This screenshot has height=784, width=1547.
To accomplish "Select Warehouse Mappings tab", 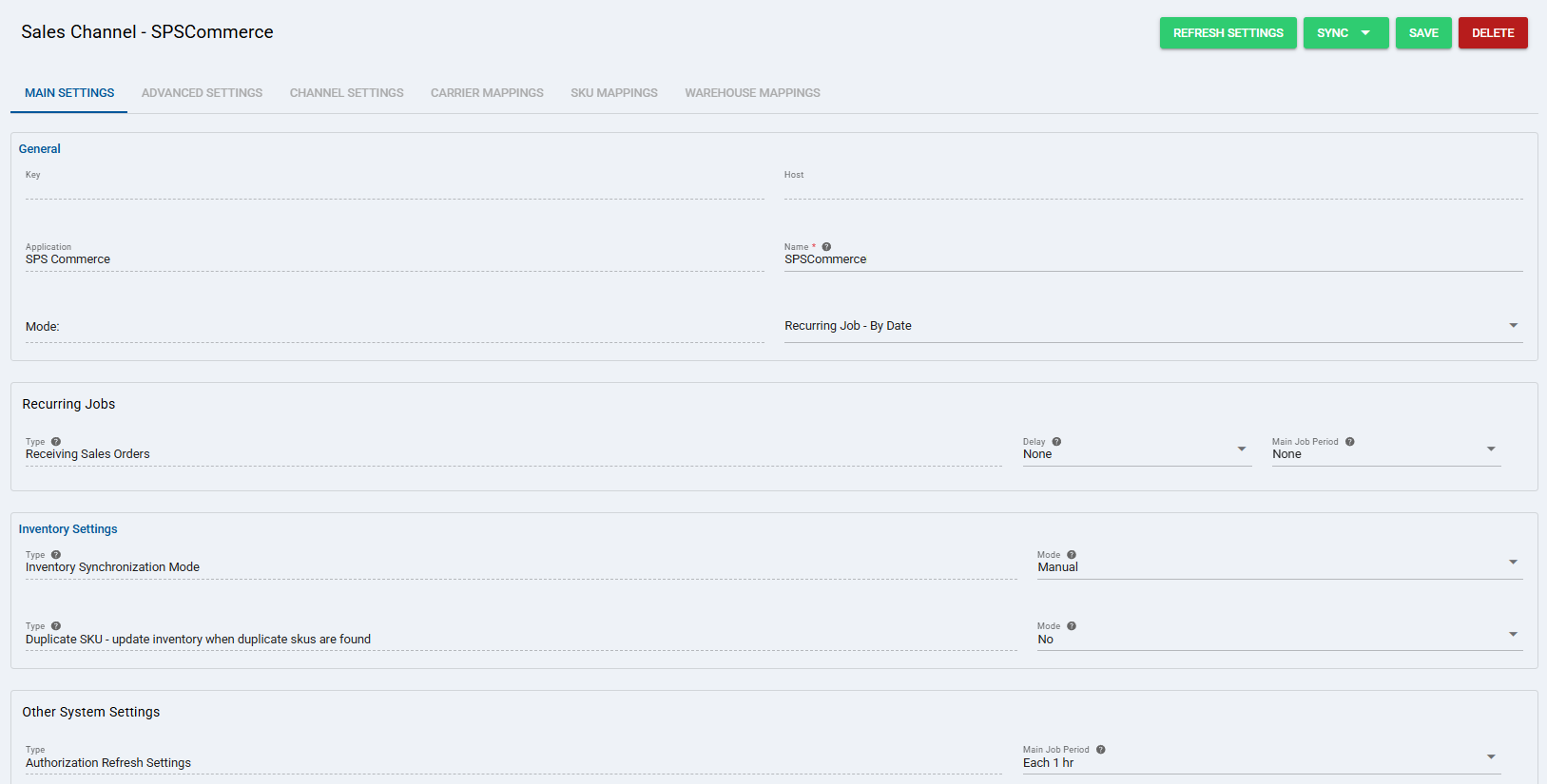I will [x=752, y=93].
